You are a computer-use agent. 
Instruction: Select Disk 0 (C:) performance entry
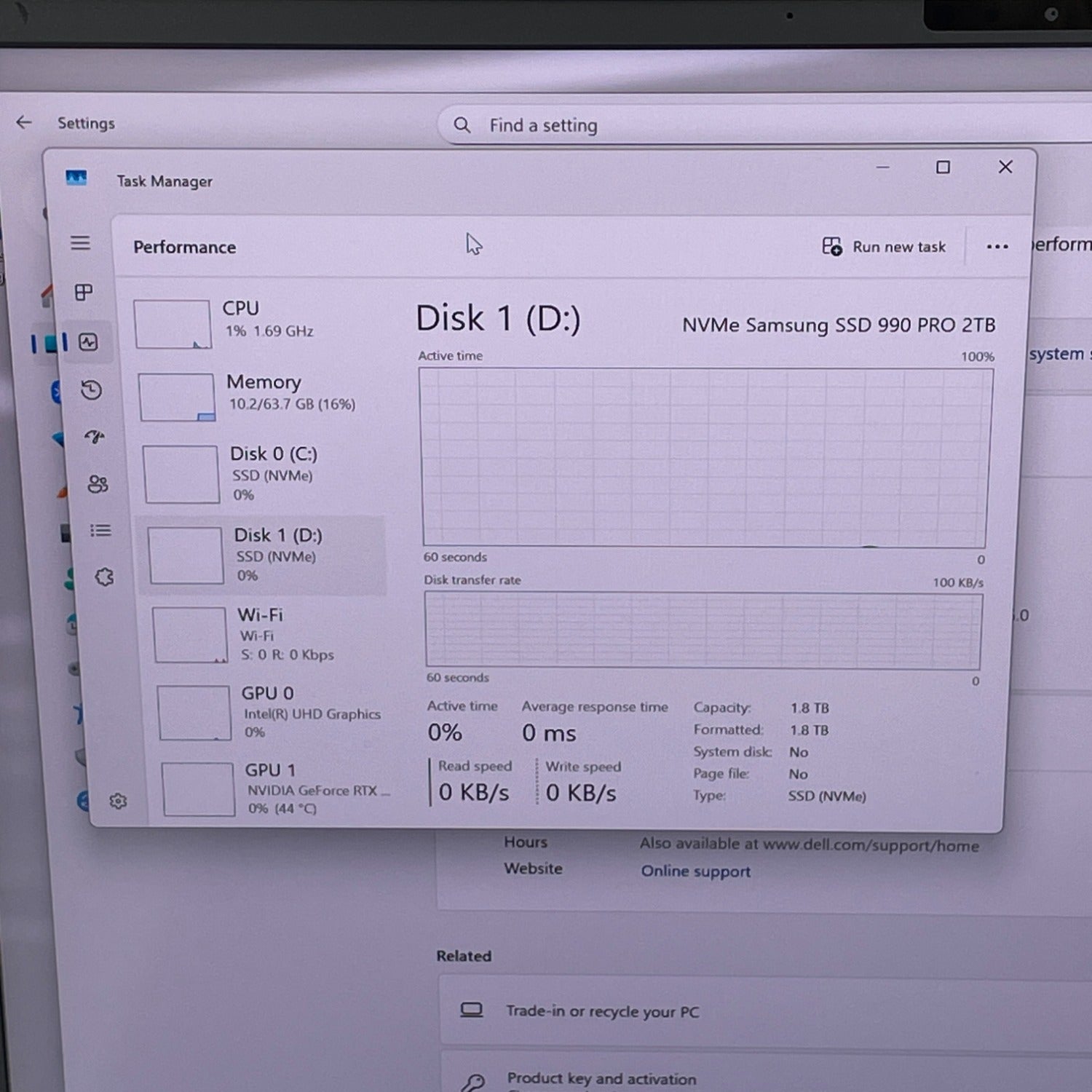[x=262, y=473]
